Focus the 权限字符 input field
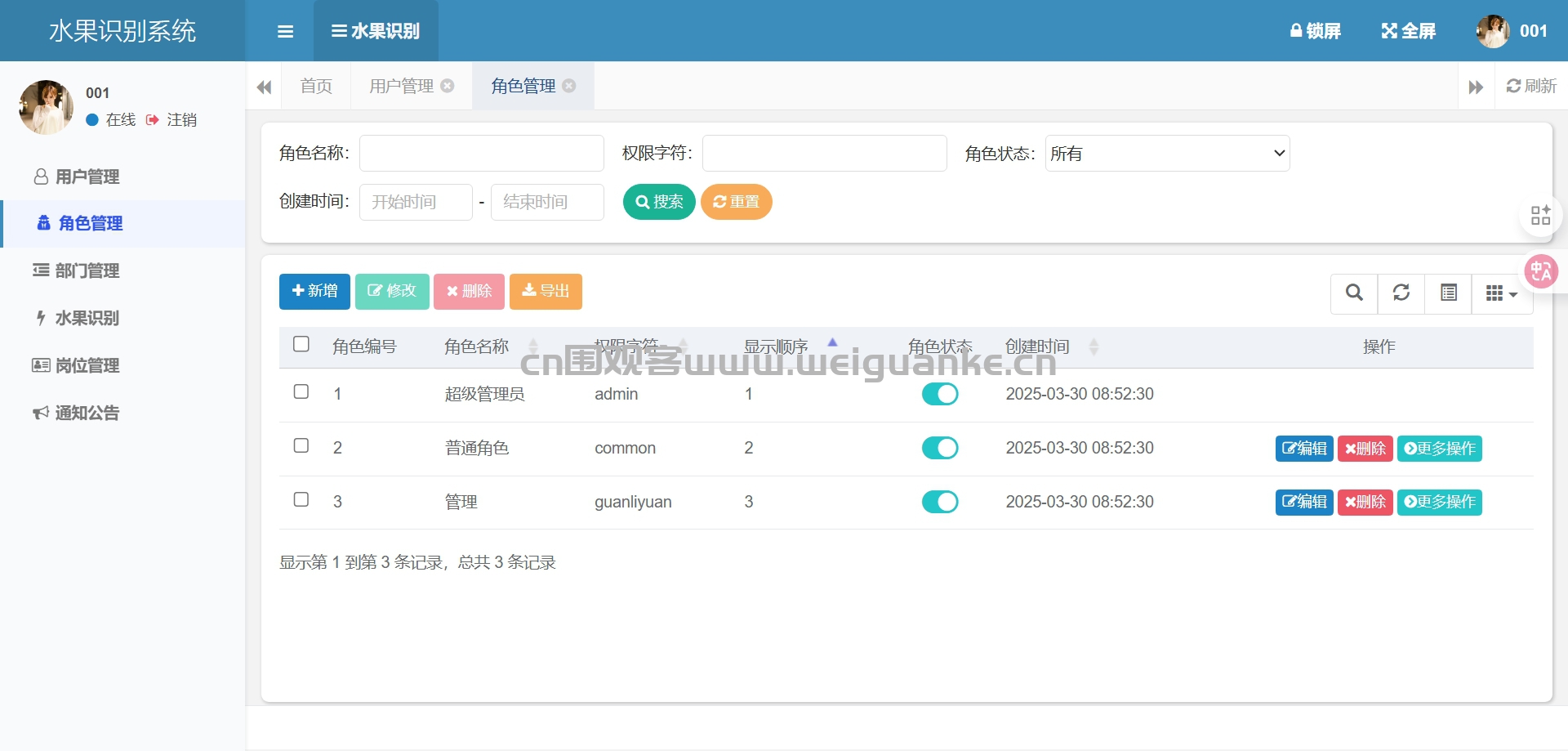Image resolution: width=1568 pixels, height=751 pixels. point(825,153)
